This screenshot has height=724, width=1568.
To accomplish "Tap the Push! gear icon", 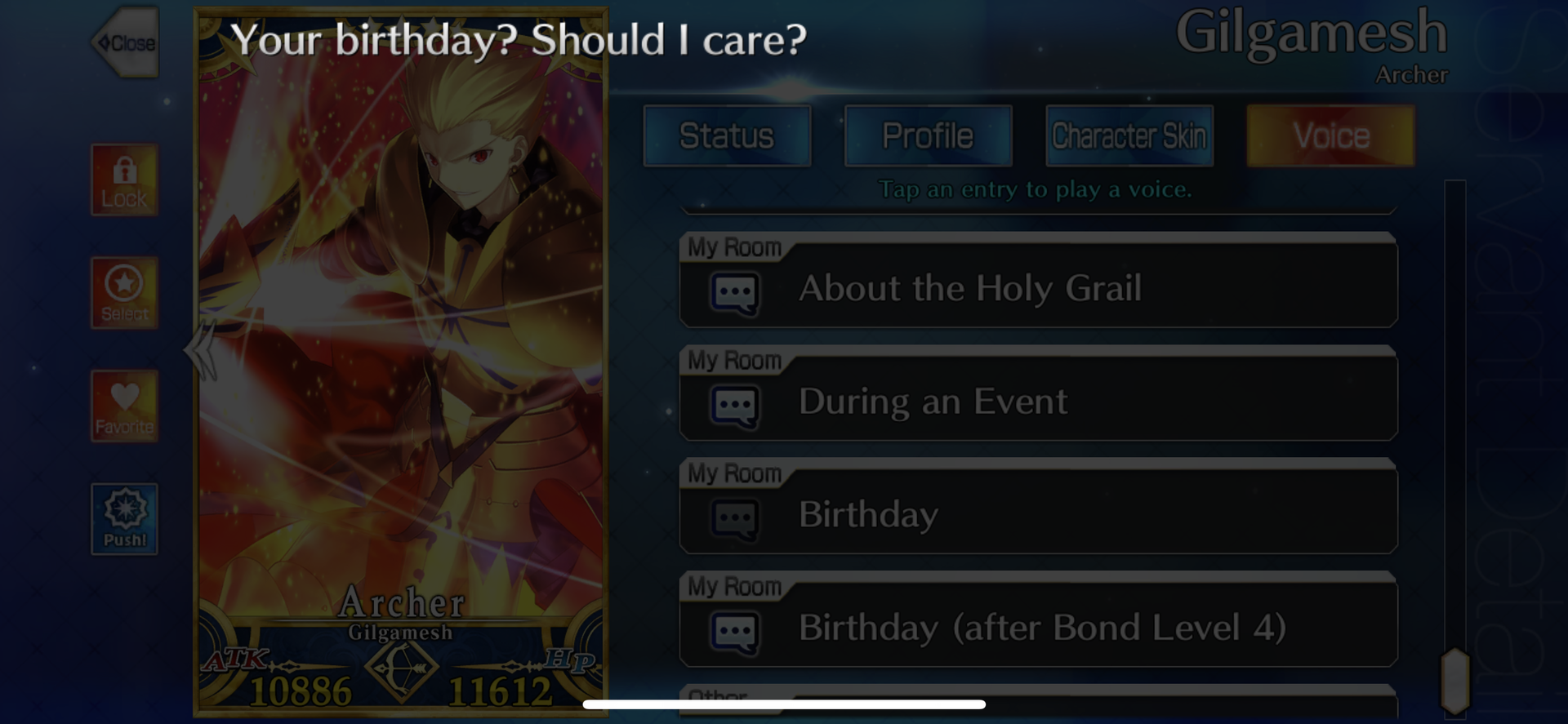I will pyautogui.click(x=124, y=519).
